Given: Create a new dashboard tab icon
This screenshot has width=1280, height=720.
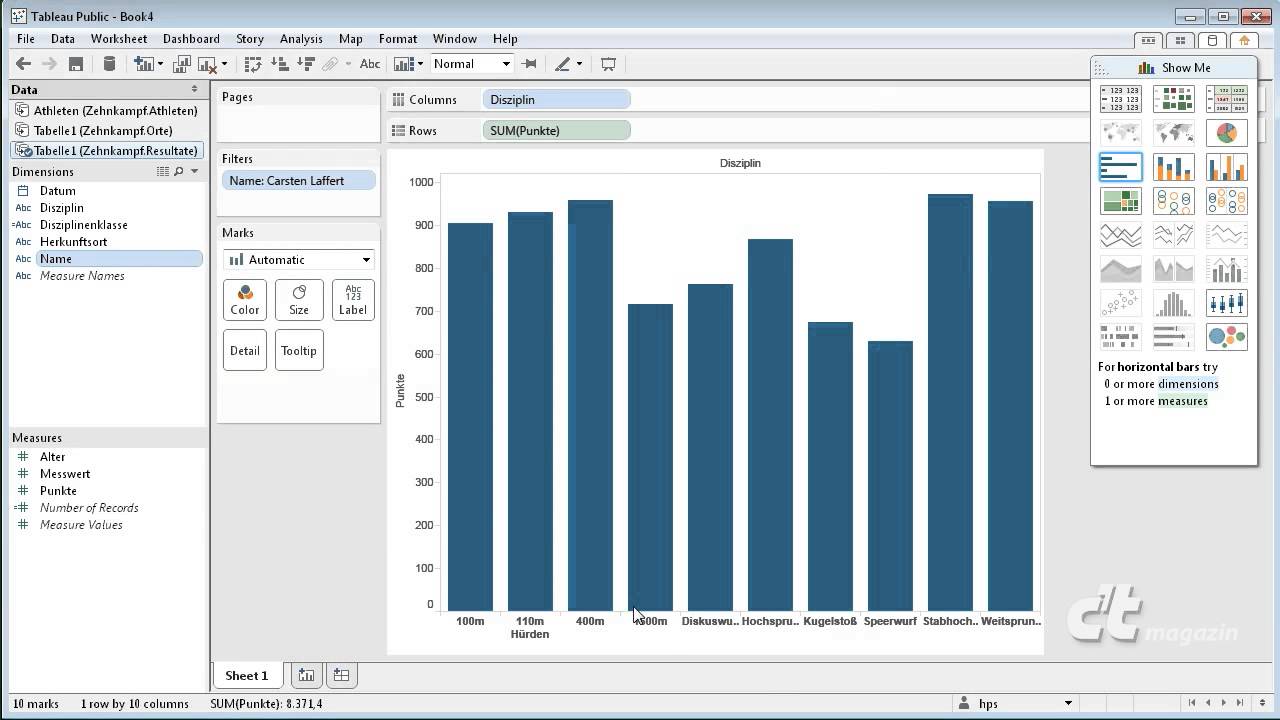Looking at the screenshot, I should coord(341,675).
